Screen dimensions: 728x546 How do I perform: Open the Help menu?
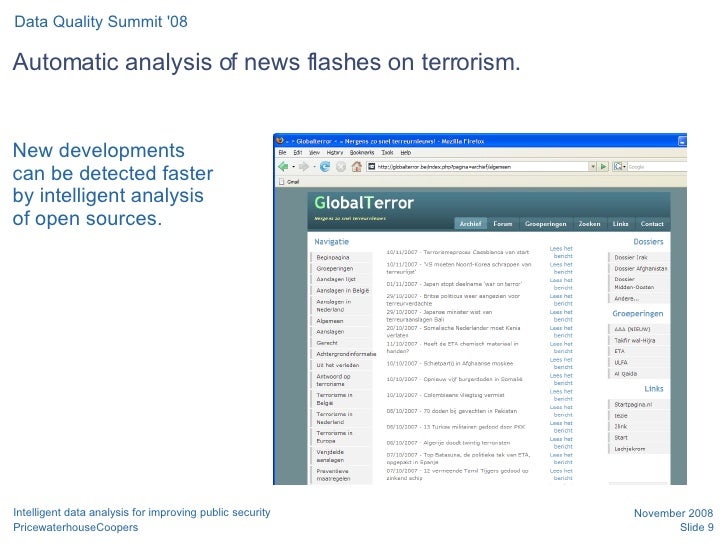tap(405, 153)
